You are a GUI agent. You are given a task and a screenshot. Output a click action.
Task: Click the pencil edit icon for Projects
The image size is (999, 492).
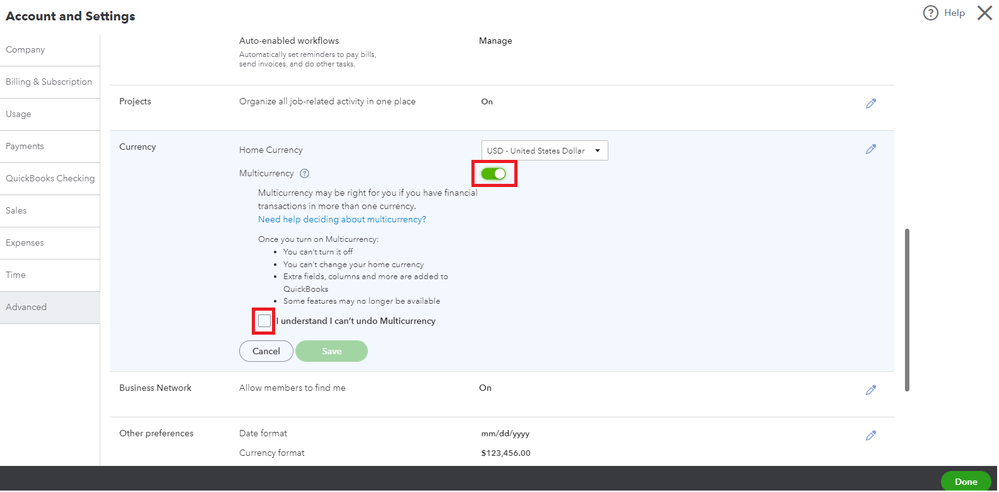pyautogui.click(x=871, y=103)
